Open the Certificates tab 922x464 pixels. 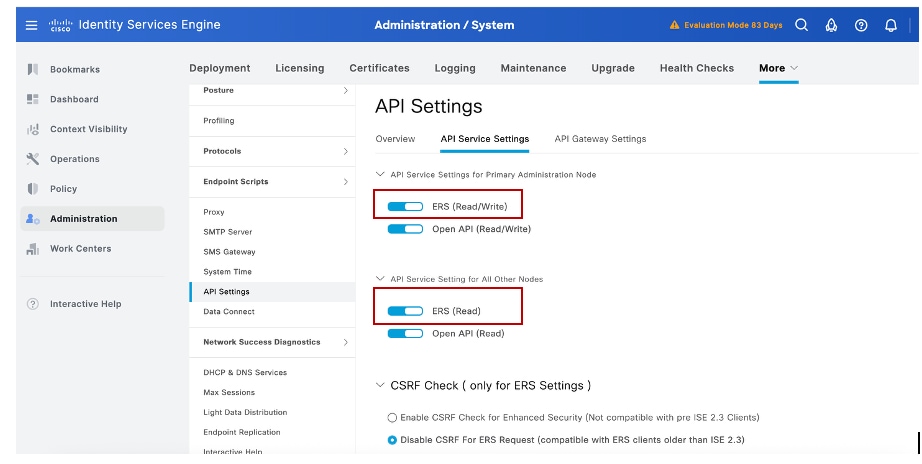[x=379, y=68]
